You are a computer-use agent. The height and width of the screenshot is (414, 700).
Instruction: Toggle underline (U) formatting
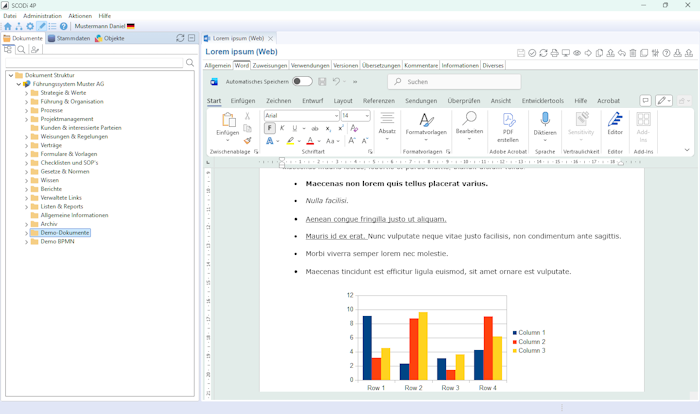tap(295, 128)
